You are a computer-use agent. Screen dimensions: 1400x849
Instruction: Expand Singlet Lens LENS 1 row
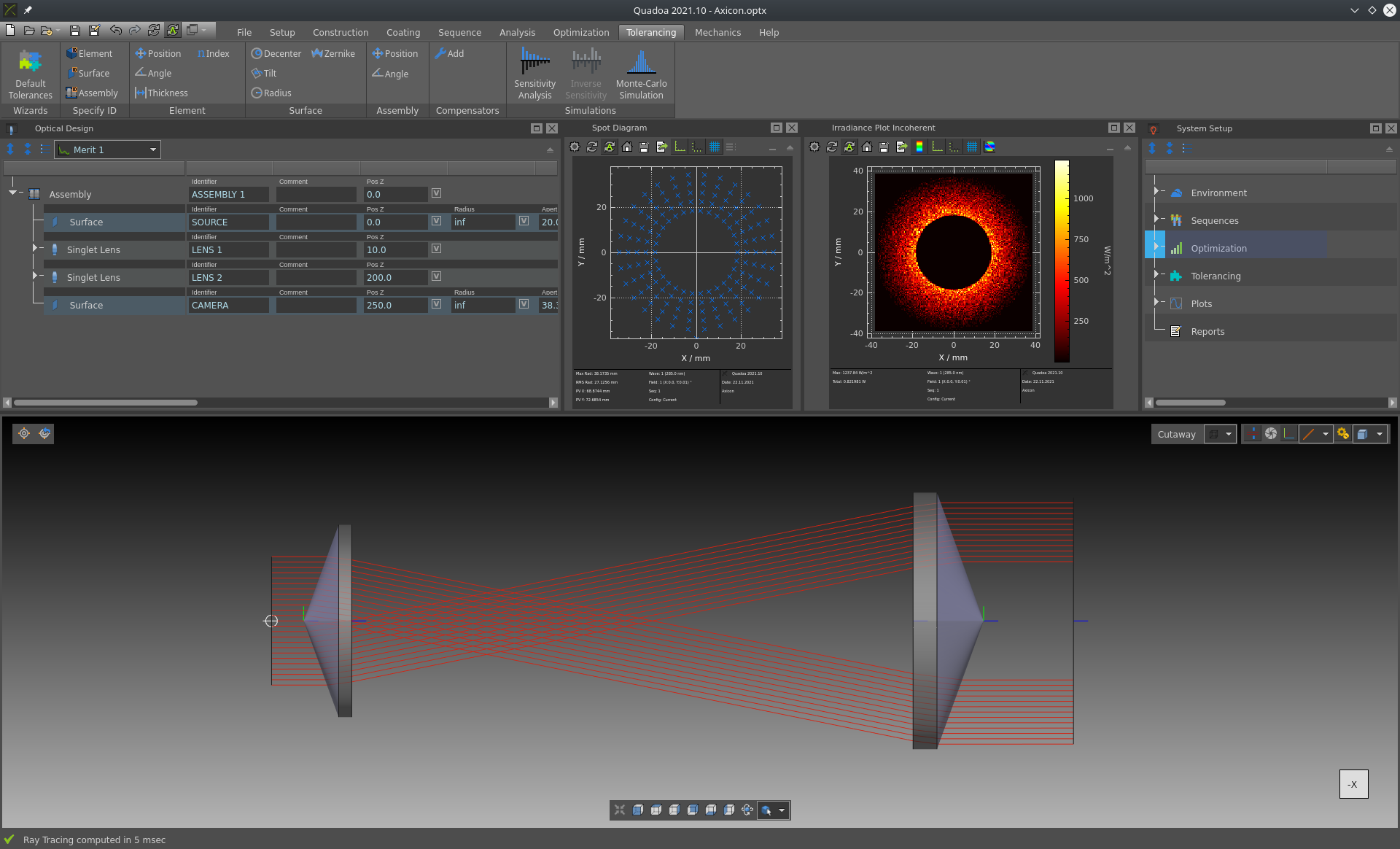[34, 249]
